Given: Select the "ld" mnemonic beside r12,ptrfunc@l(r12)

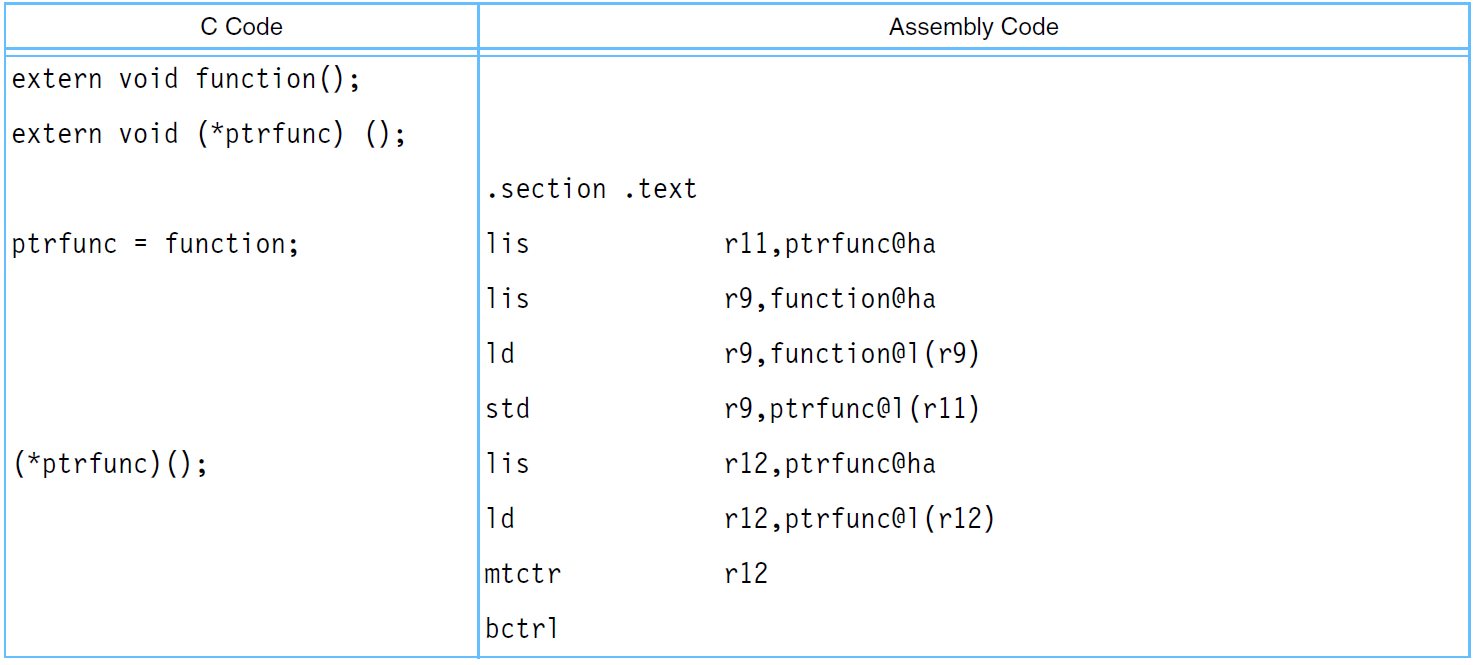Looking at the screenshot, I should click(x=500, y=519).
